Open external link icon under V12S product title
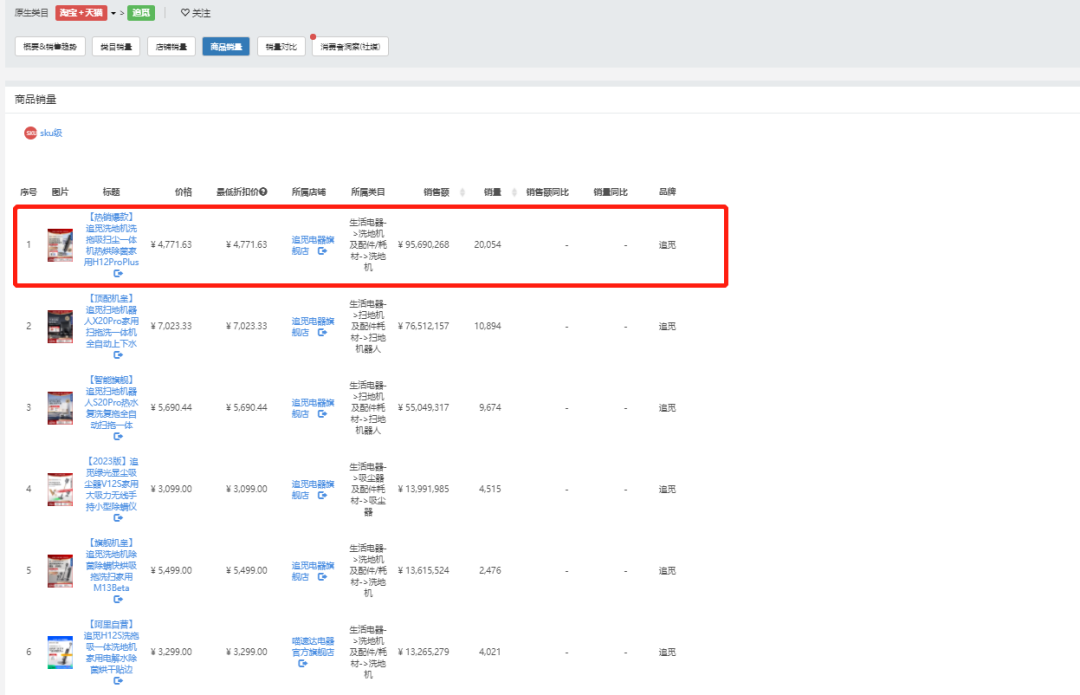The image size is (1080, 695). (118, 518)
